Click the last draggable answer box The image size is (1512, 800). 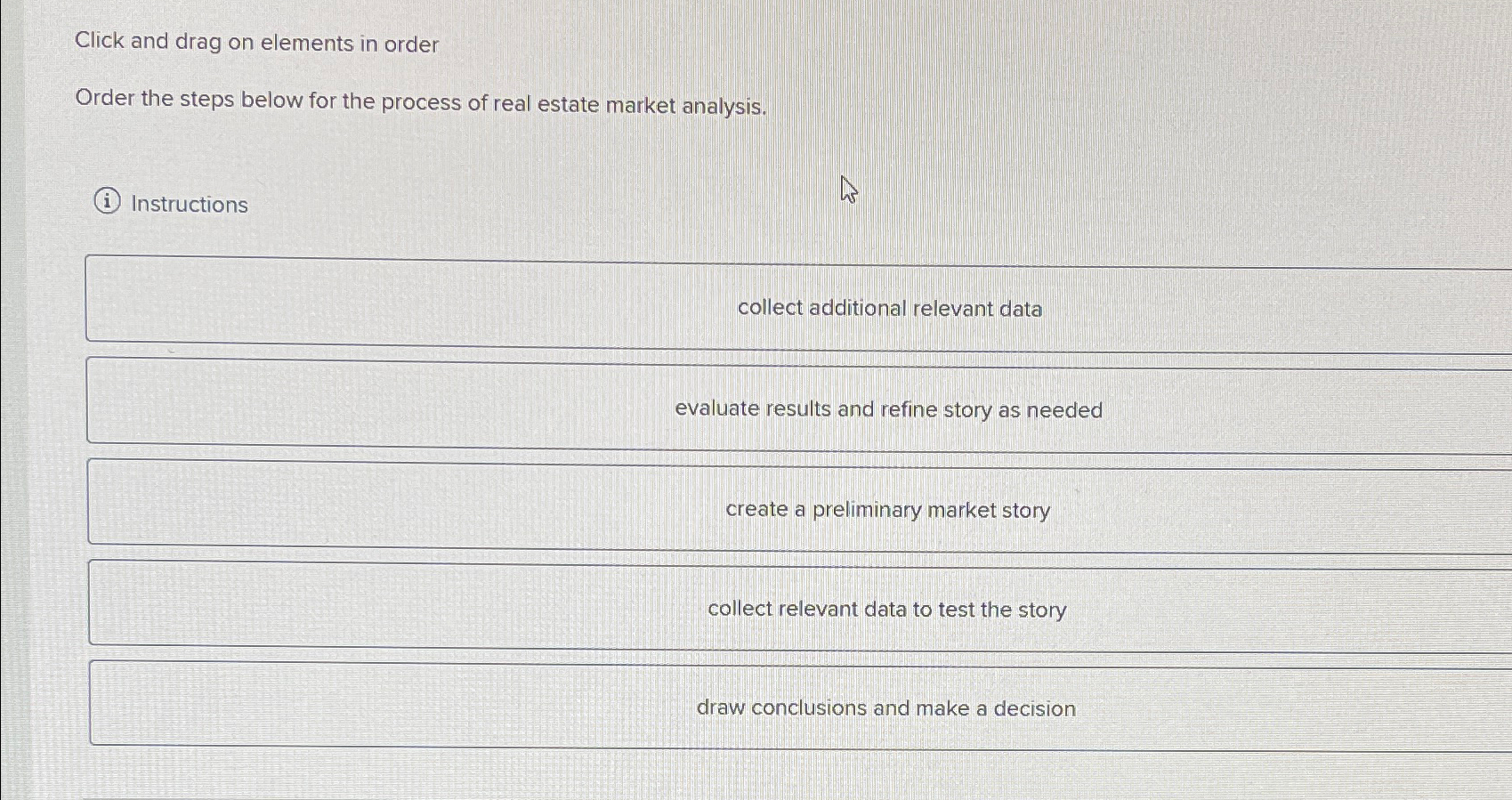point(801,699)
